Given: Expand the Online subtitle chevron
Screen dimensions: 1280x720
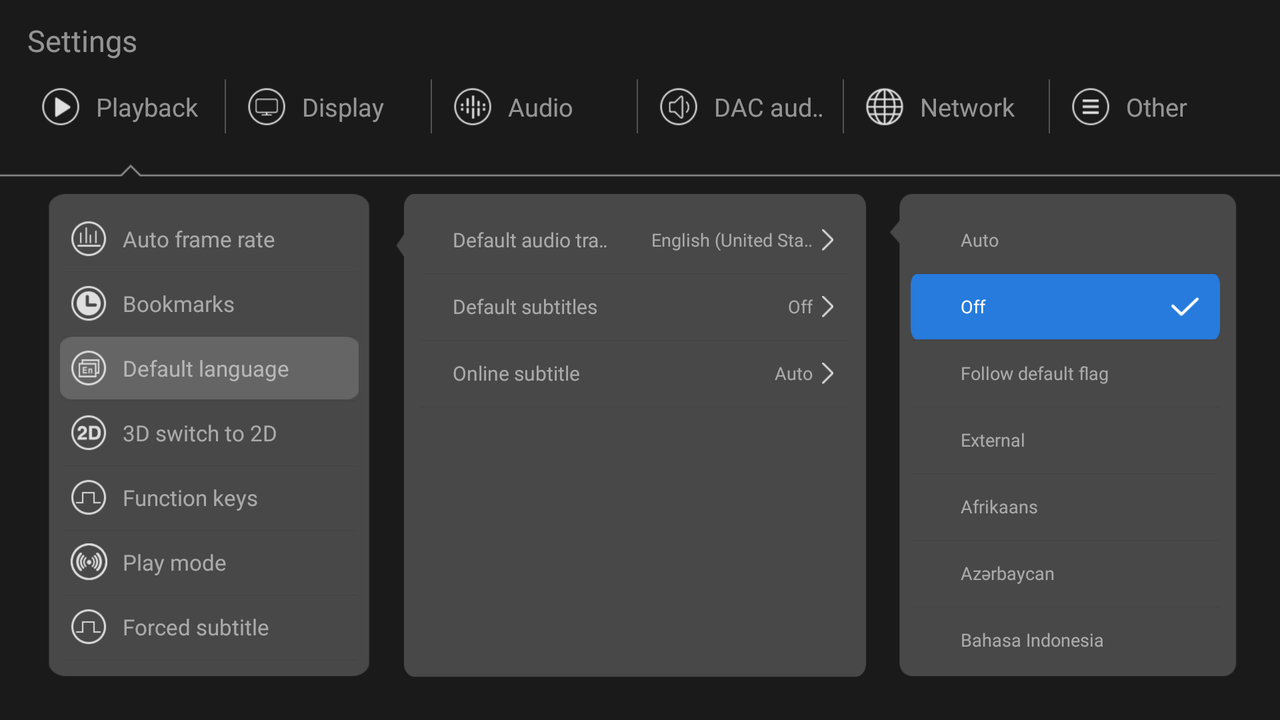Looking at the screenshot, I should tap(828, 374).
